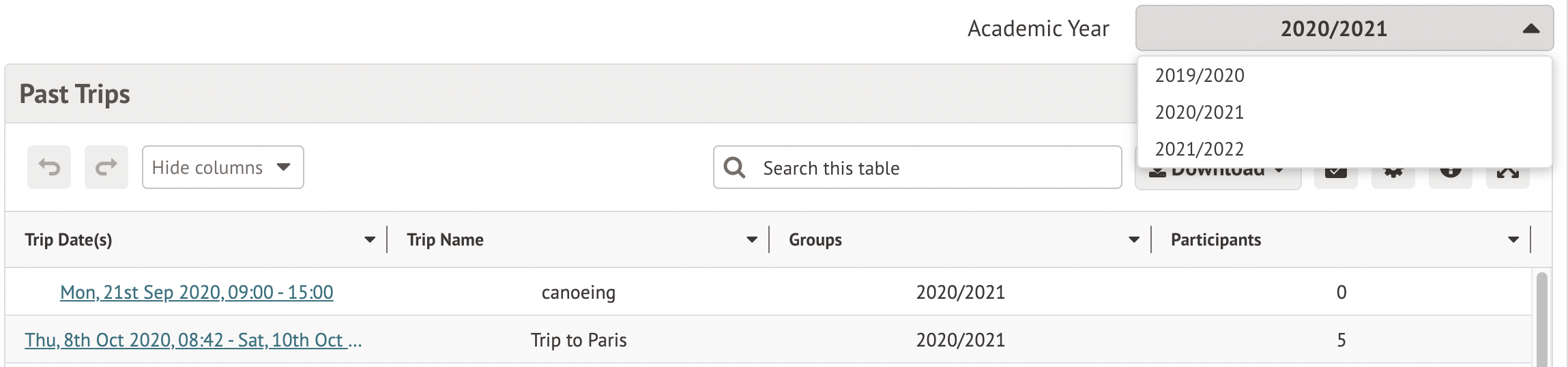Click the redo arrow button
1568x367 pixels.
[106, 167]
